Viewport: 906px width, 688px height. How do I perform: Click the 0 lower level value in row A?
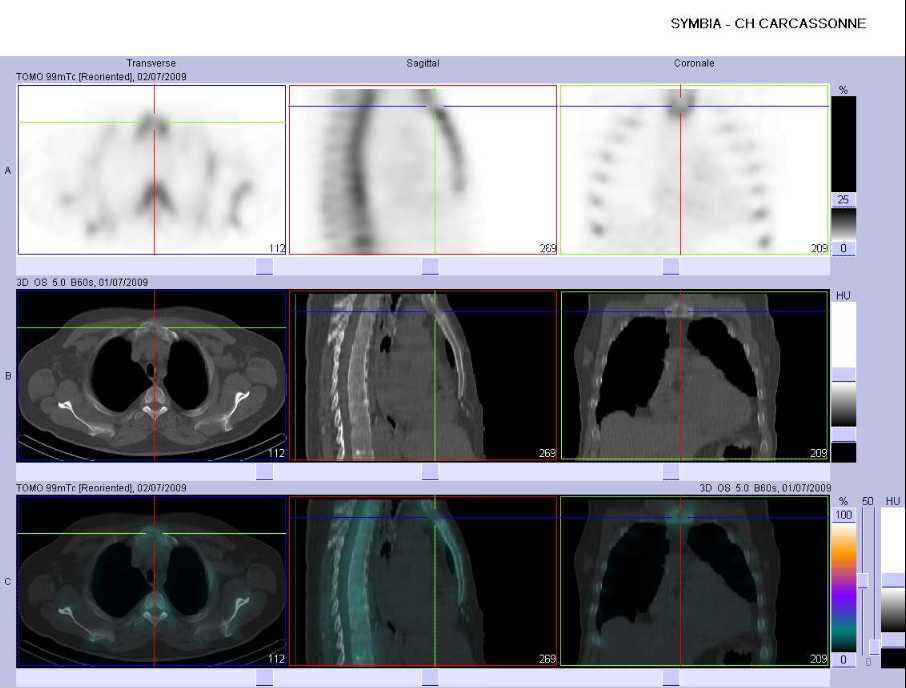point(844,248)
